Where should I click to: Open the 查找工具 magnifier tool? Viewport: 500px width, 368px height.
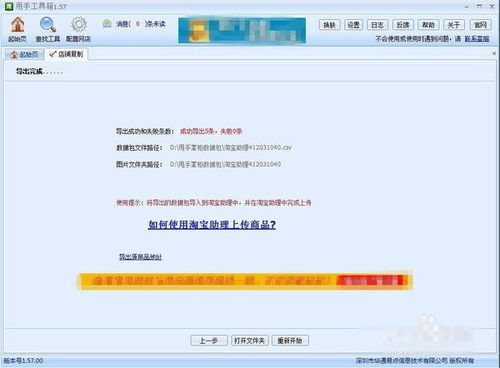coord(48,29)
